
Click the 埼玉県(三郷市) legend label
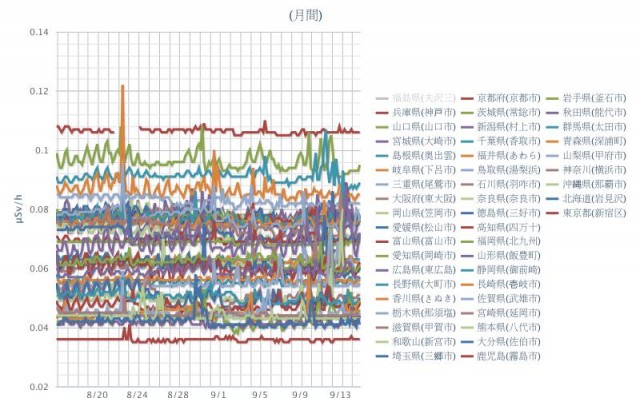point(424,356)
